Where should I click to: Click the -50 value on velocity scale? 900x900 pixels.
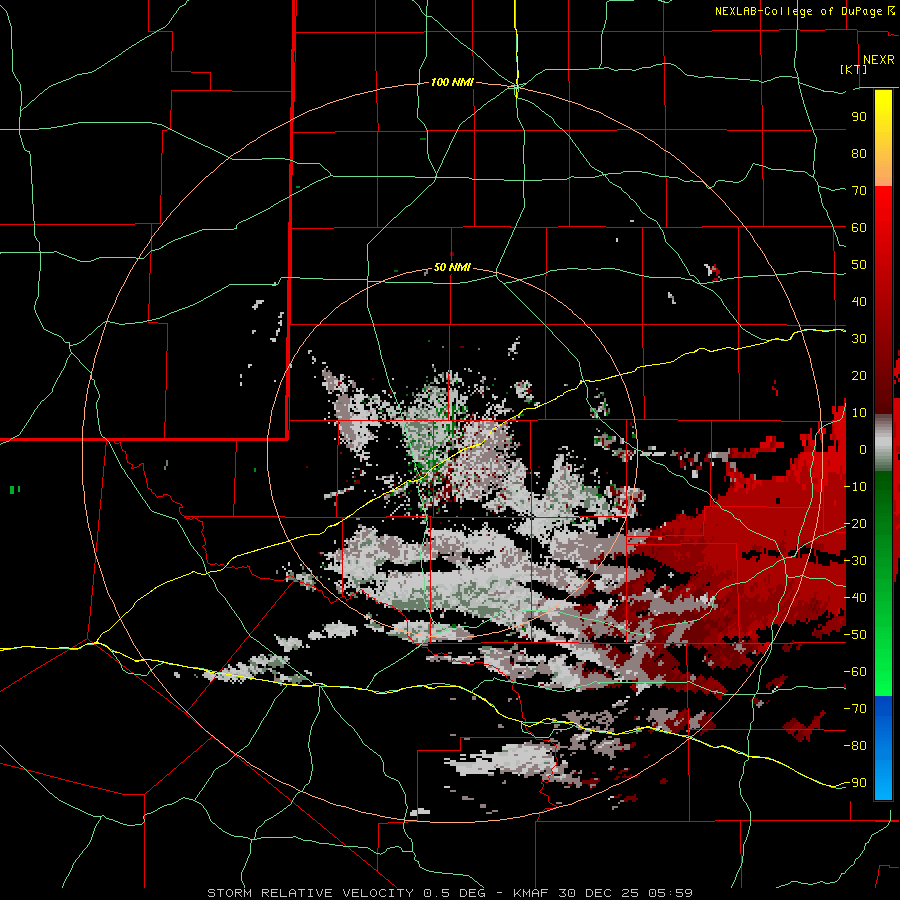(x=855, y=635)
